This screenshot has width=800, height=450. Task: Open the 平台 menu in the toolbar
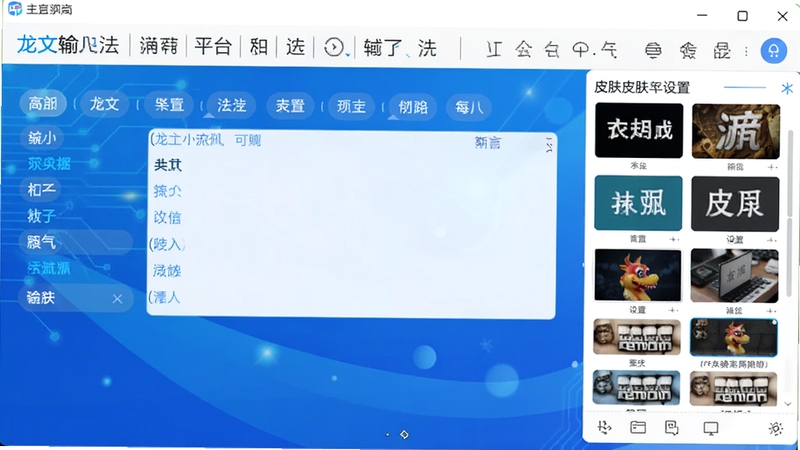point(213,46)
